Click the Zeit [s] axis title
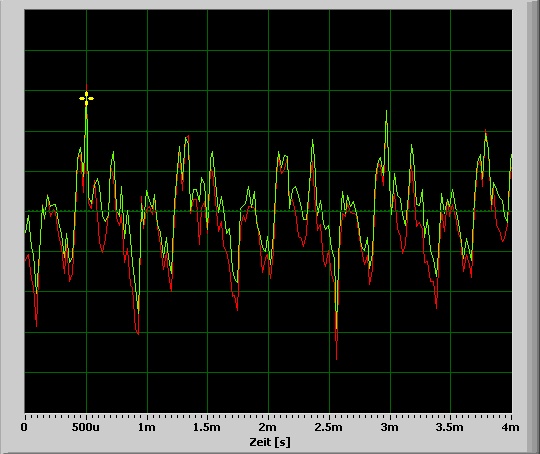Viewport: 540px width, 454px height. pos(270,442)
